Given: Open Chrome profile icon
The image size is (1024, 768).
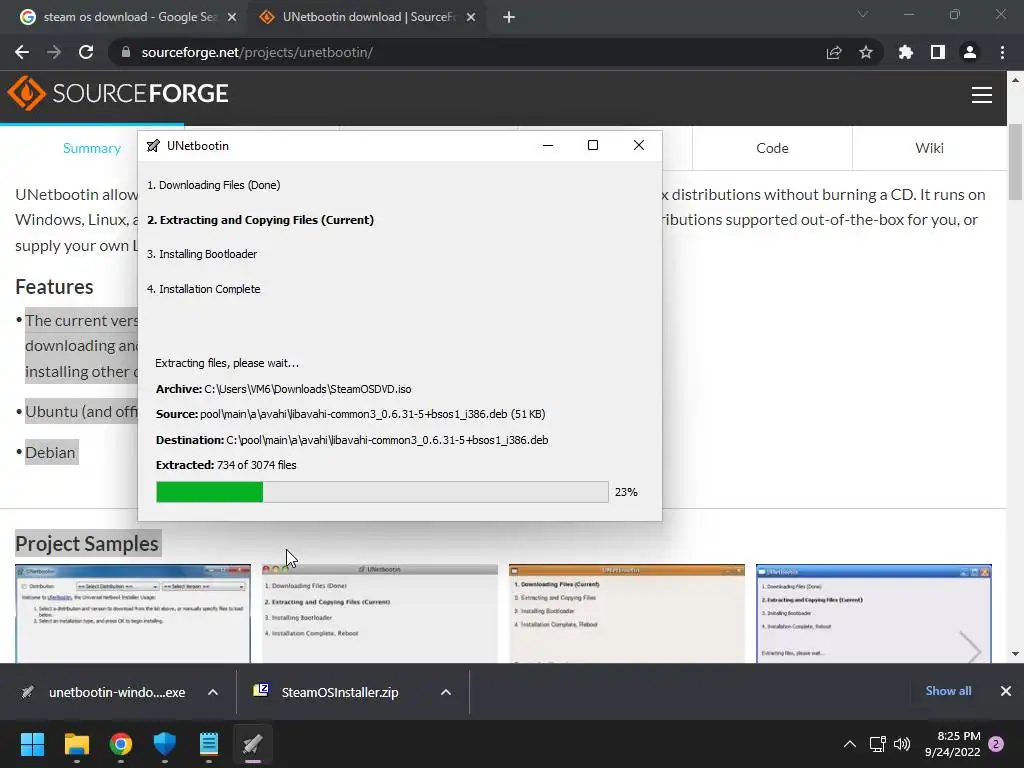Looking at the screenshot, I should click(970, 52).
